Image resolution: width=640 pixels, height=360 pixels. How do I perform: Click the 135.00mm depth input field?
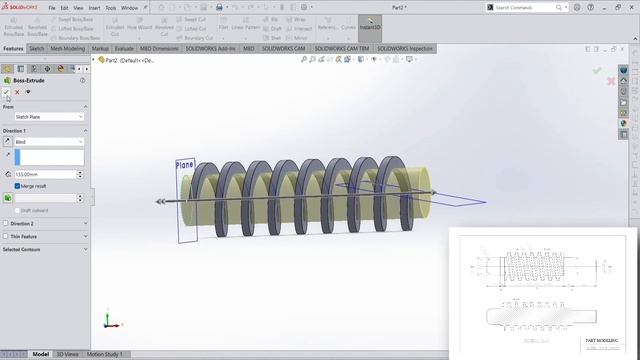coord(45,174)
